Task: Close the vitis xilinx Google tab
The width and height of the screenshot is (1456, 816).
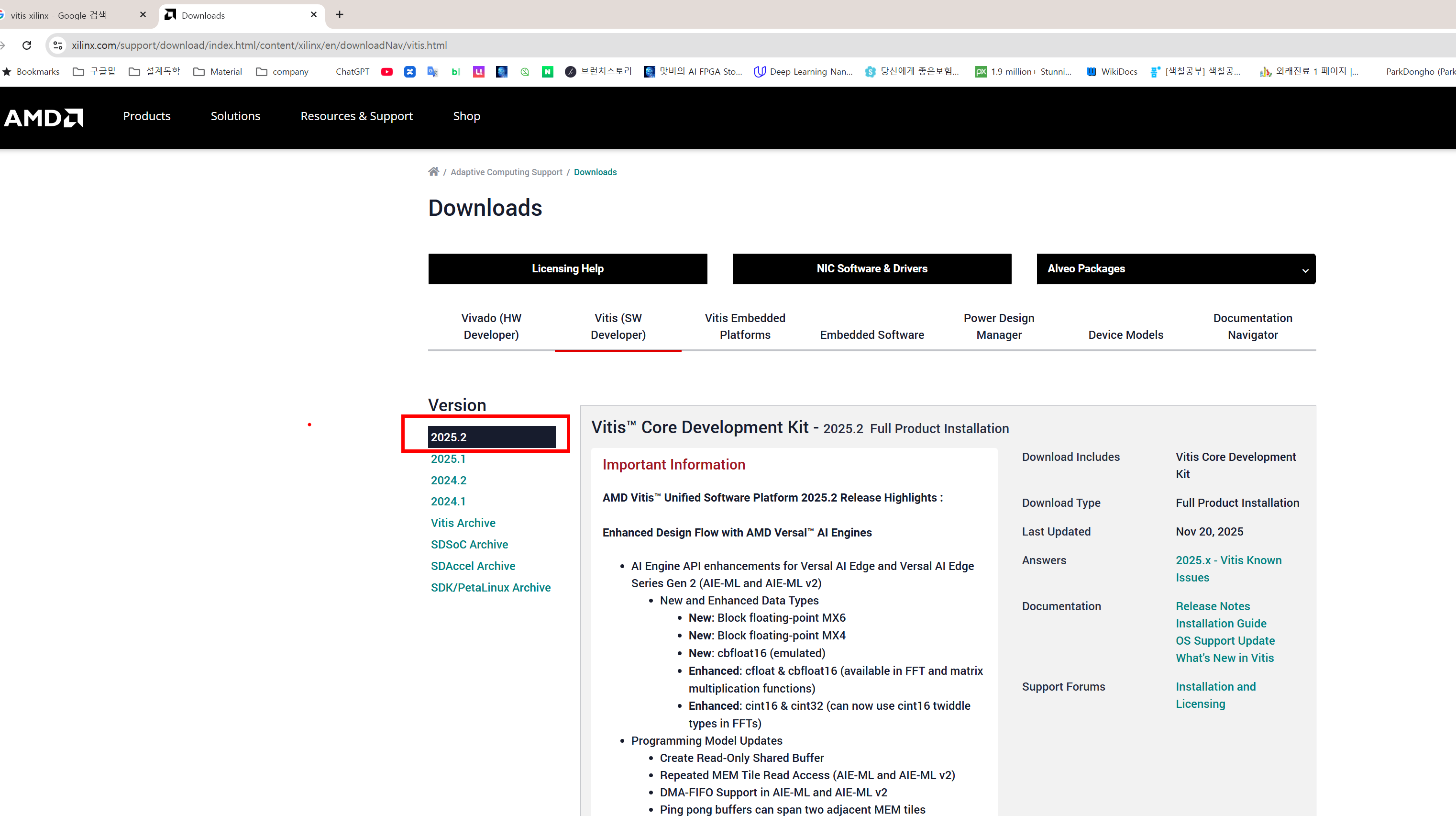Action: tap(143, 15)
